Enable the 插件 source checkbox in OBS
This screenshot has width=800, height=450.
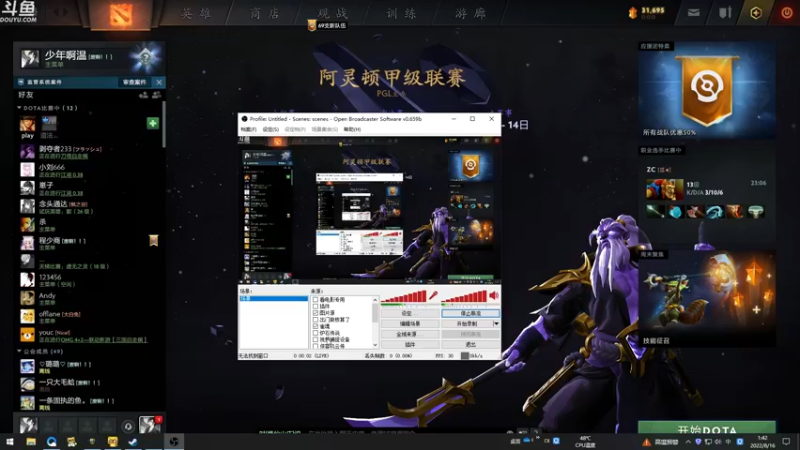click(x=315, y=306)
